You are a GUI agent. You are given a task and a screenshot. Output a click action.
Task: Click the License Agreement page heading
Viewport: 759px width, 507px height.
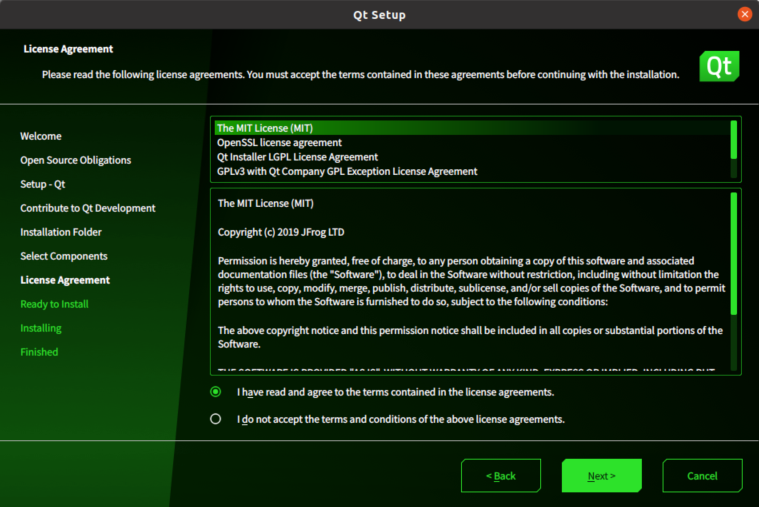tap(68, 49)
